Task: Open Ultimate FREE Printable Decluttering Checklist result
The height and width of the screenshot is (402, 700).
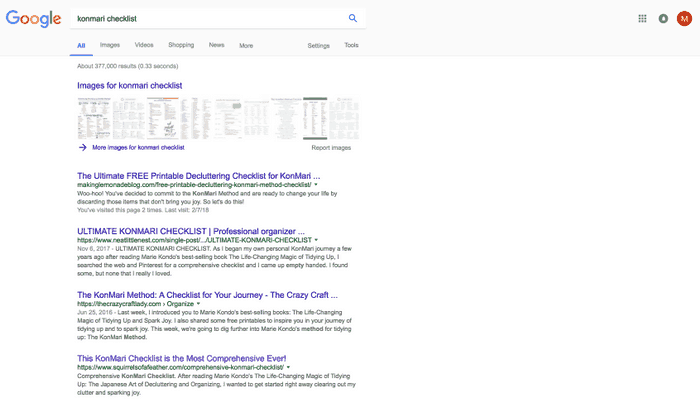Action: point(199,176)
